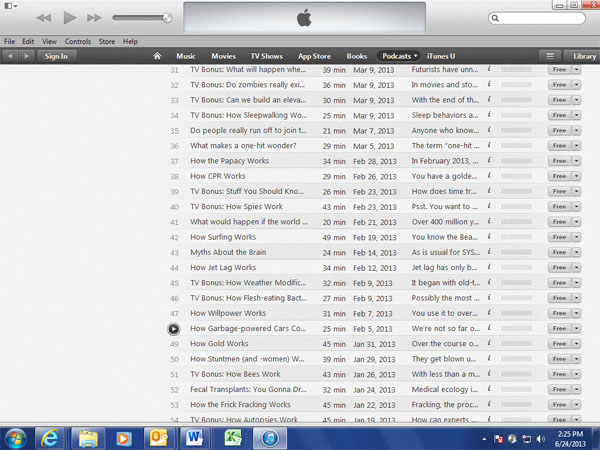Open the Edit menu
The image size is (600, 450).
(28, 41)
